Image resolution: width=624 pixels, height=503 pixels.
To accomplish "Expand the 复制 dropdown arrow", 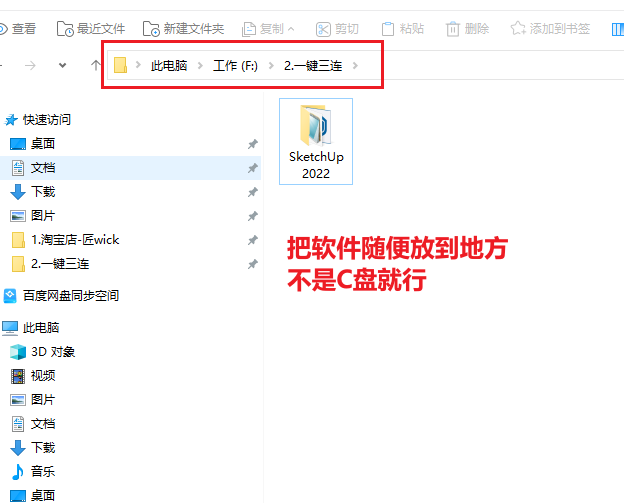I will click(291, 29).
